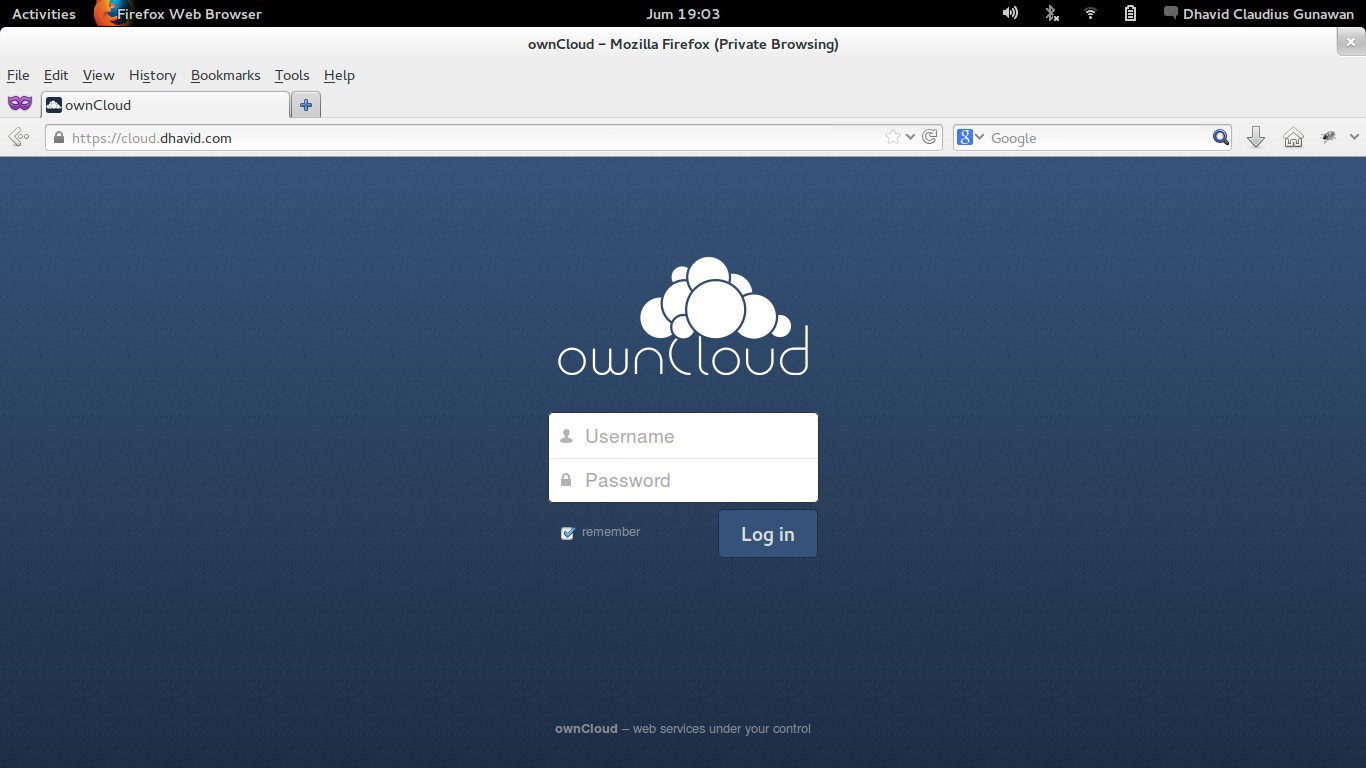Click the Log in button

pyautogui.click(x=768, y=534)
